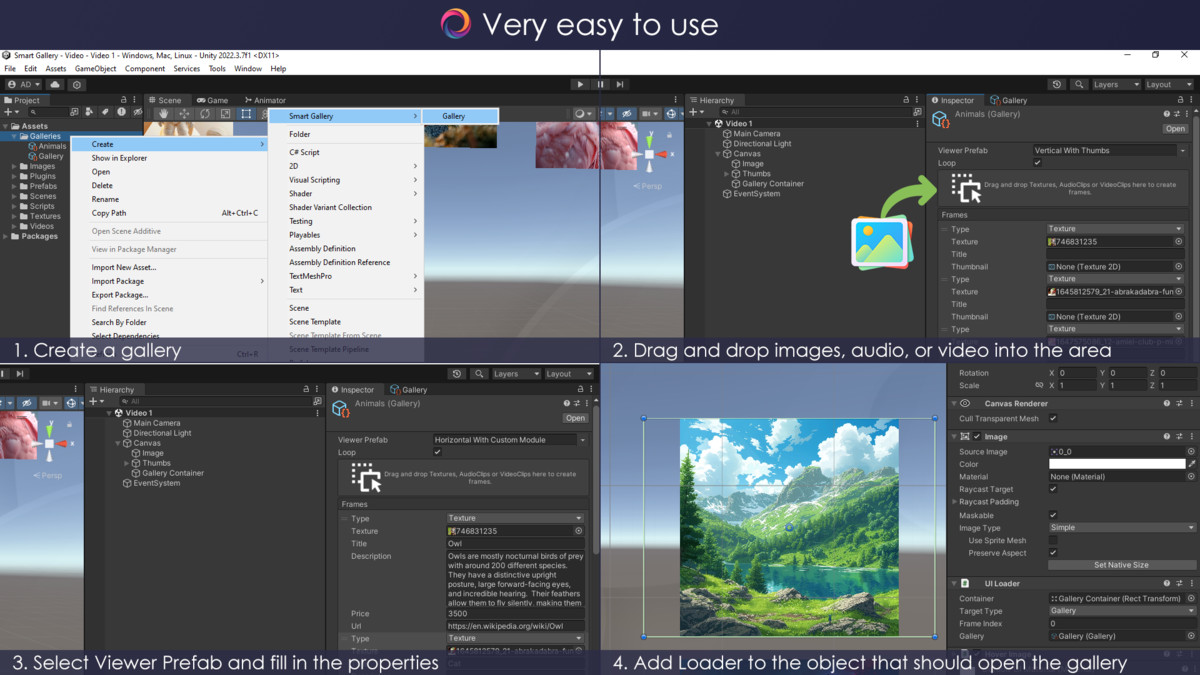Image resolution: width=1200 pixels, height=675 pixels.
Task: Open the Canvas Renderer component kebab menu
Action: coord(1192,404)
